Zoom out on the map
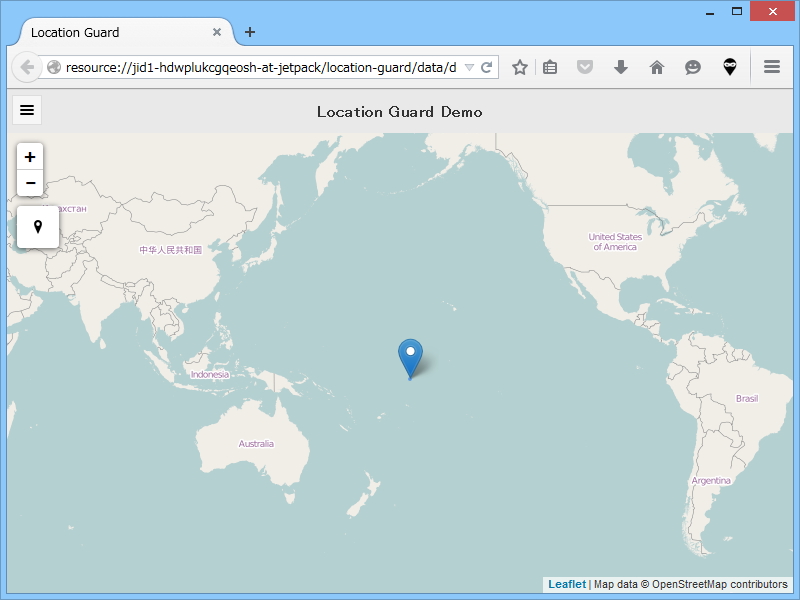The image size is (800, 600). click(x=30, y=183)
